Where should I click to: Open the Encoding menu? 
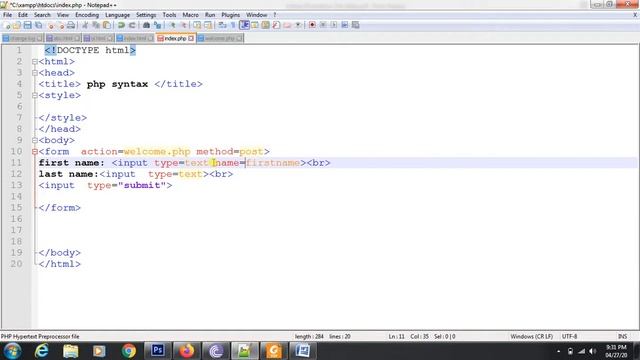coord(87,15)
